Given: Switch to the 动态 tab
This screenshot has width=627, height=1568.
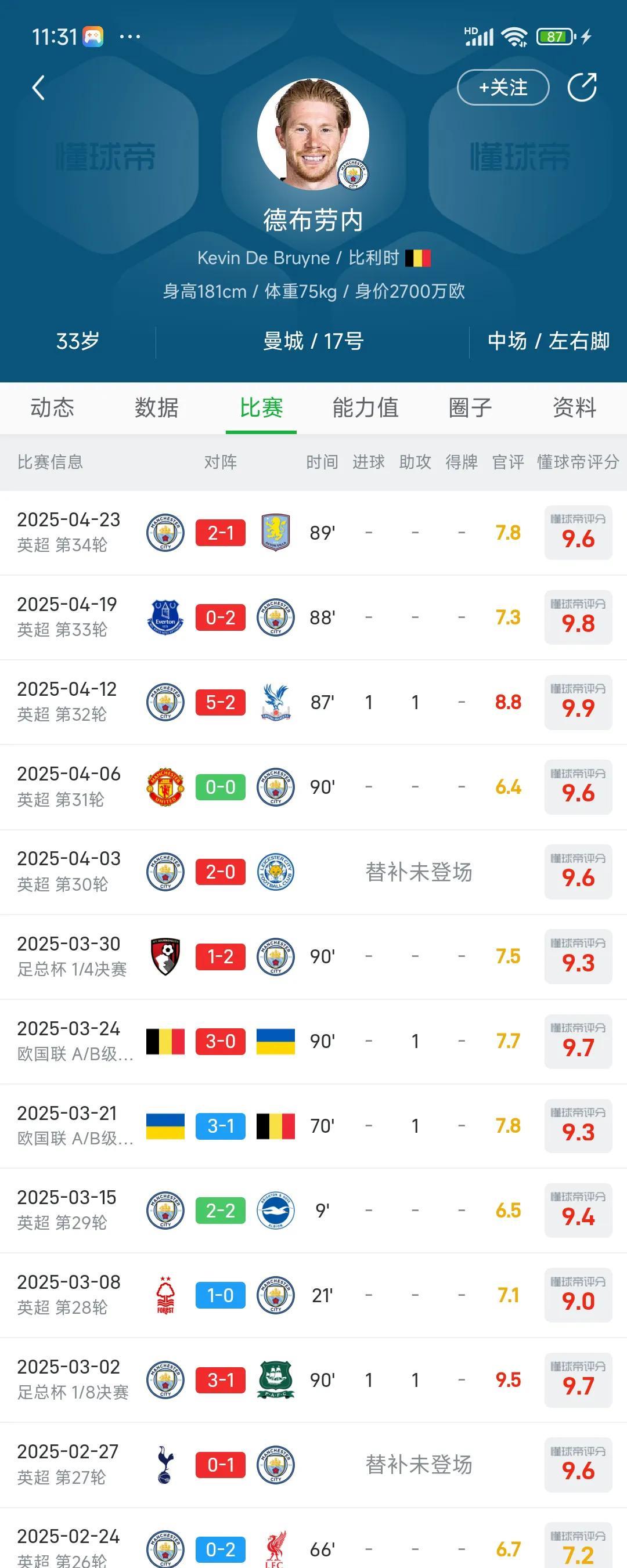Looking at the screenshot, I should (x=52, y=407).
